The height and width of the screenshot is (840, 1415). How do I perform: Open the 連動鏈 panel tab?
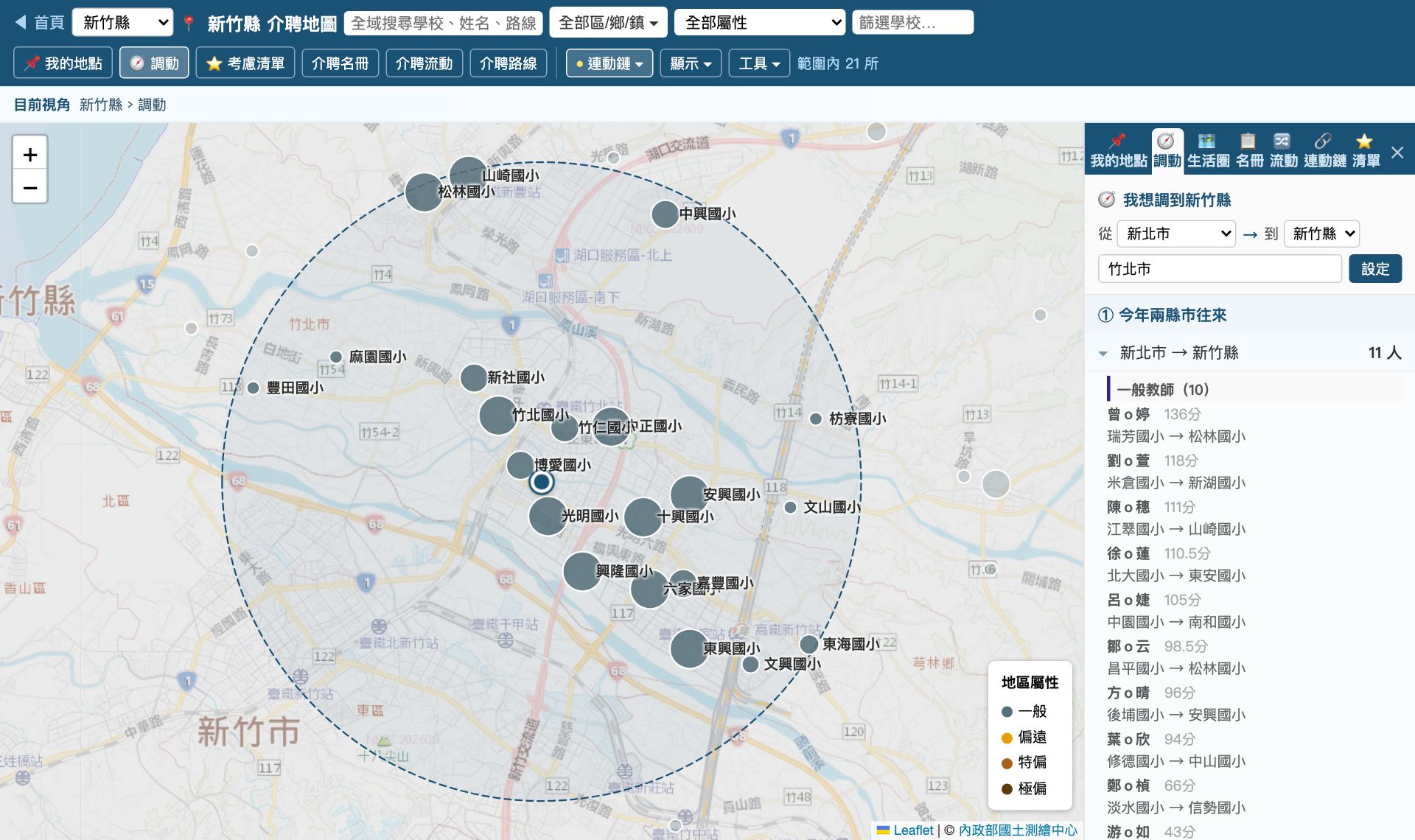(1324, 151)
